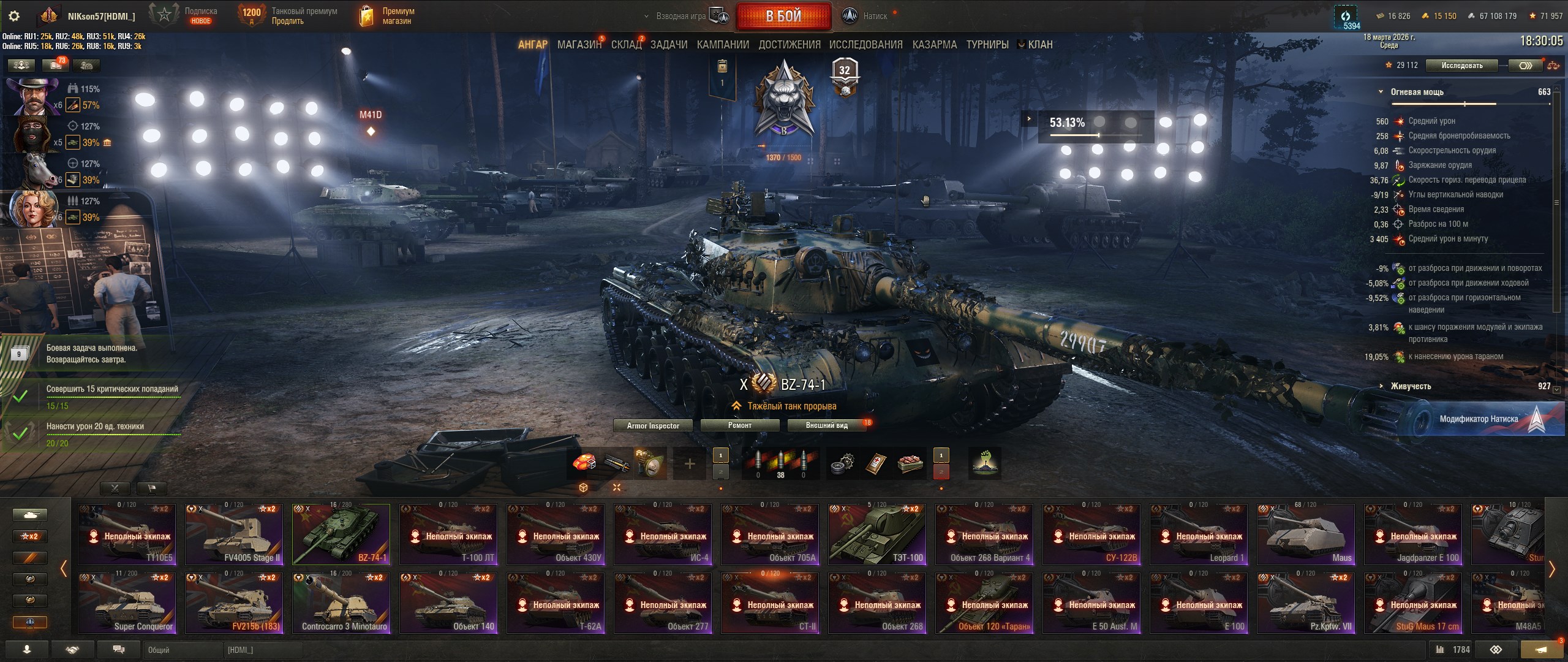Select the Super Conqueror tank thumbnail
This screenshot has width=1568, height=662.
pyautogui.click(x=127, y=603)
